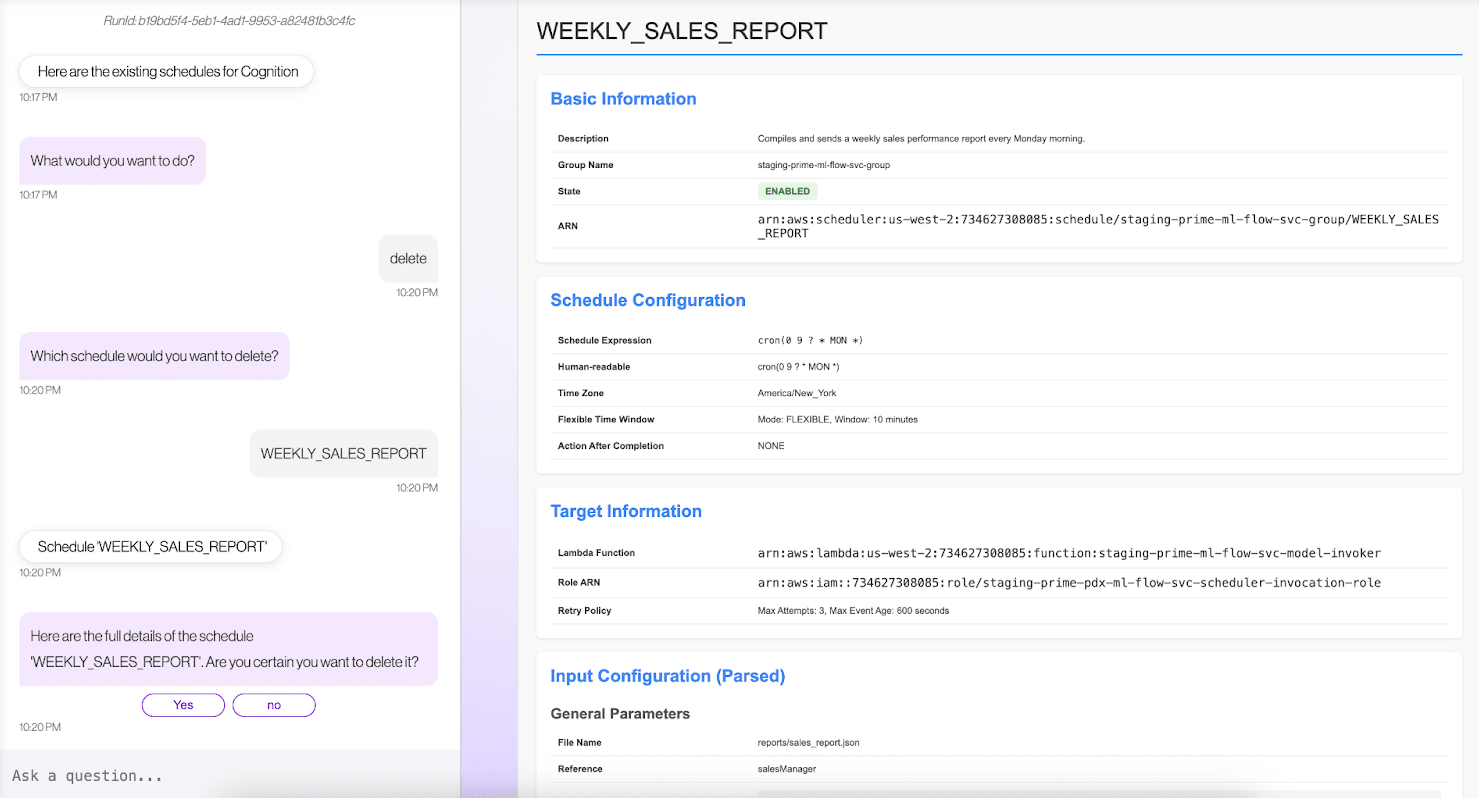Select the 'Which schedule would you want to delete?' message
Image resolution: width=1479 pixels, height=798 pixels.
click(x=155, y=356)
